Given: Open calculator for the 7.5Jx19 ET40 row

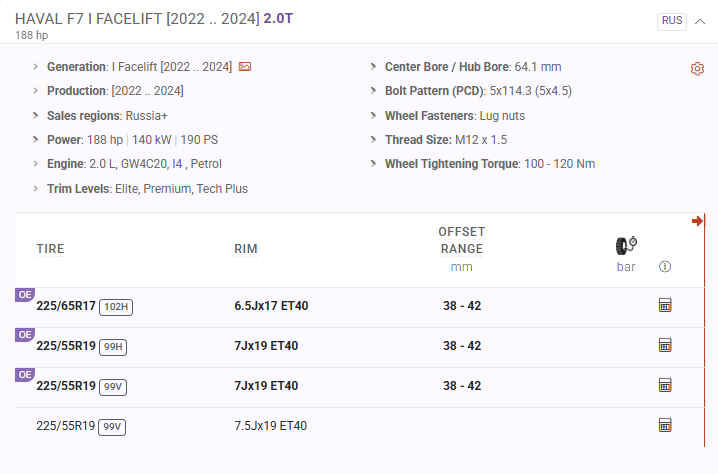Looking at the screenshot, I should coord(665,425).
